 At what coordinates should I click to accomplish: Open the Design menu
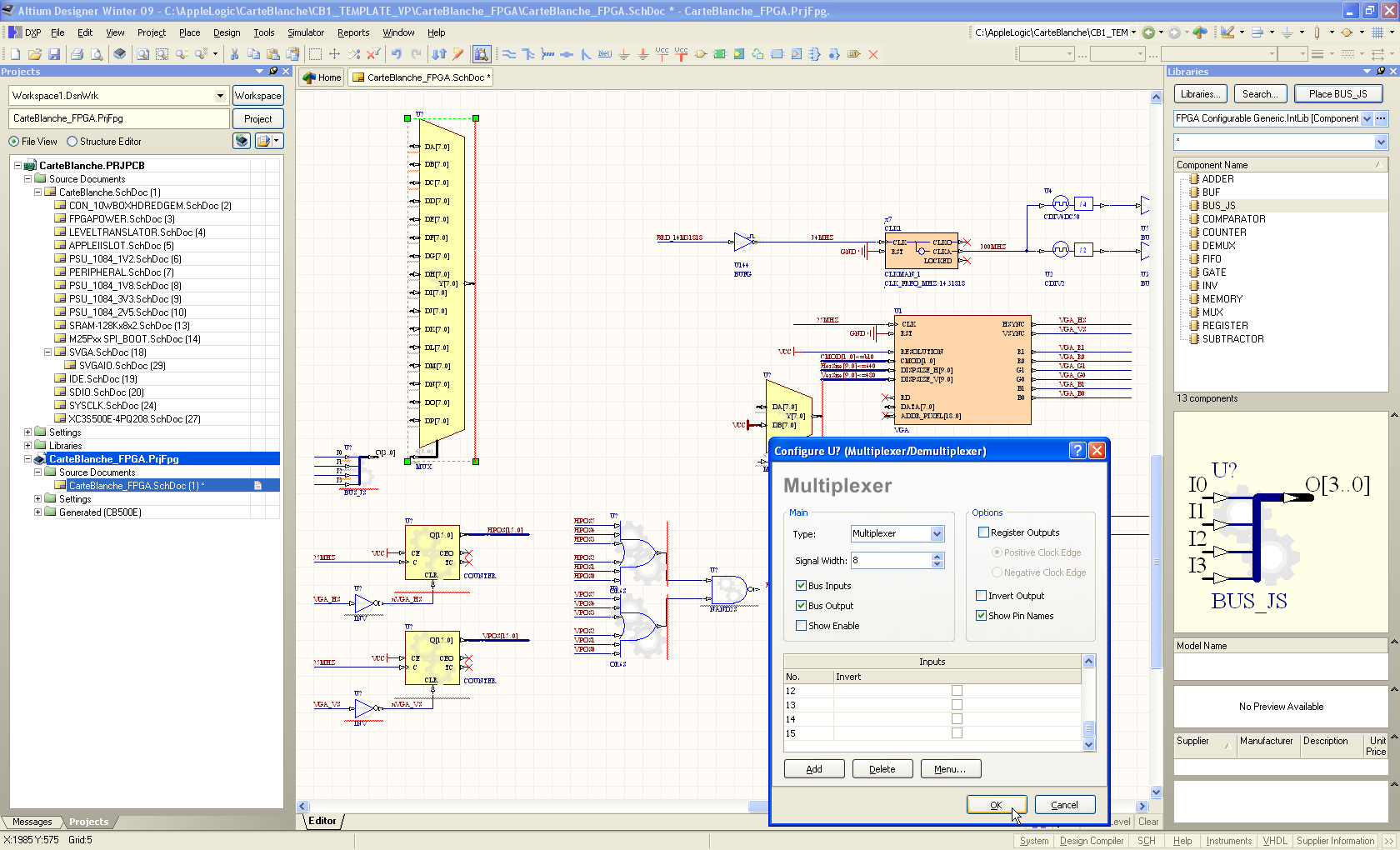pyautogui.click(x=227, y=32)
